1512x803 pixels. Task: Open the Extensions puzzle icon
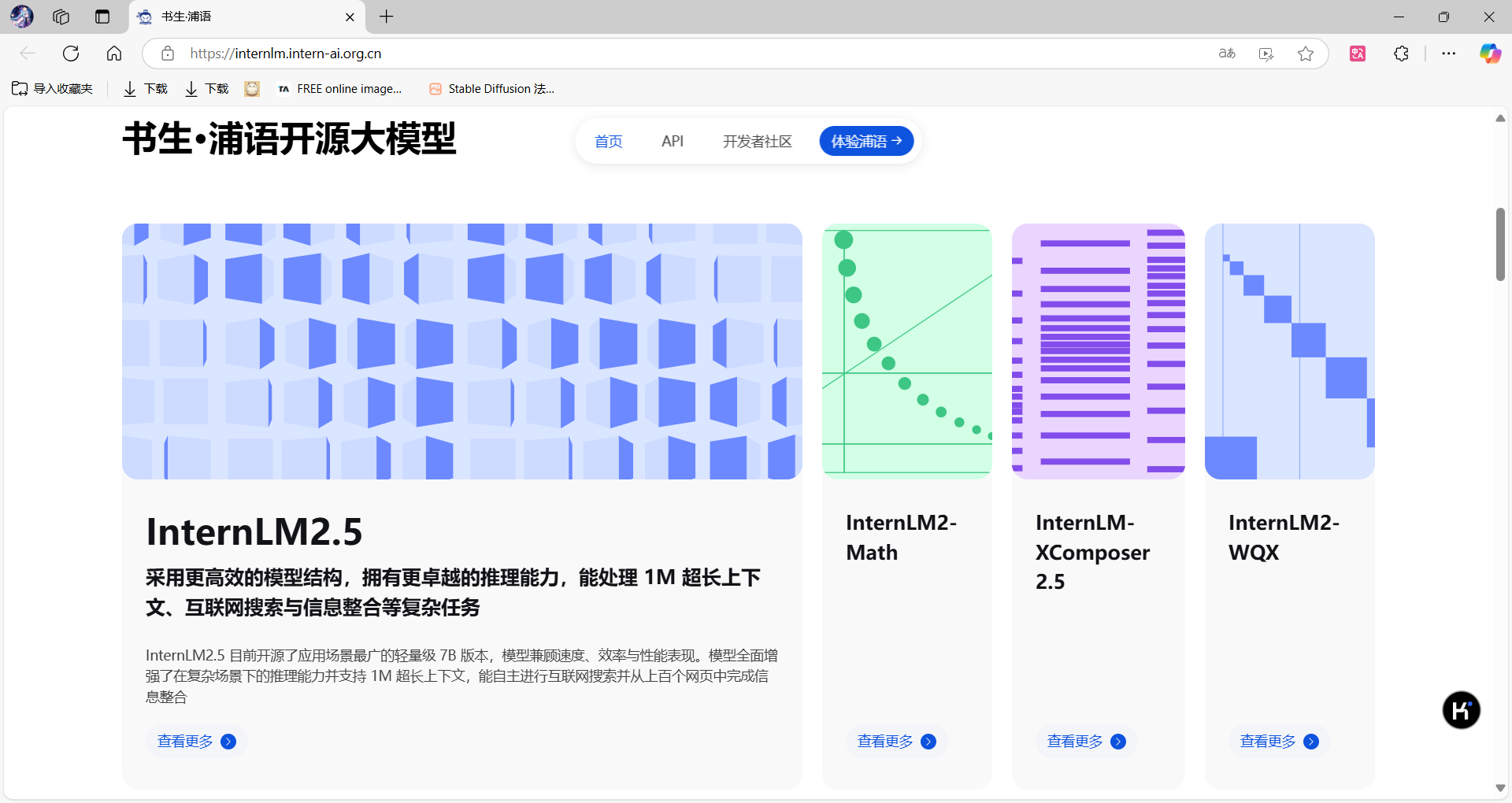pyautogui.click(x=1401, y=54)
